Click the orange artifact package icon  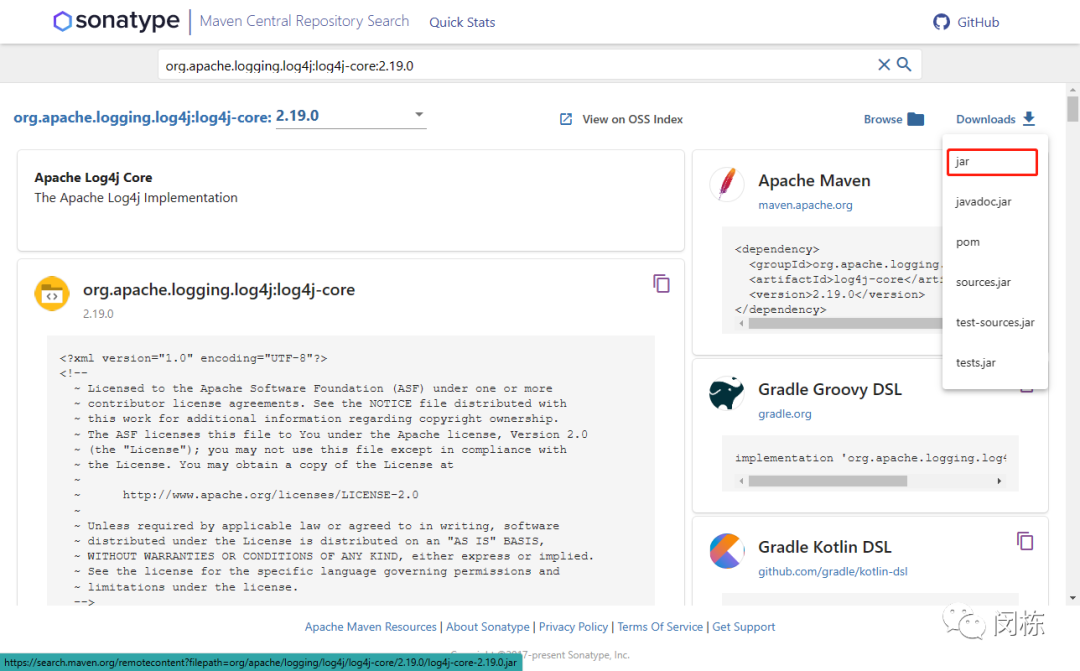pos(52,294)
